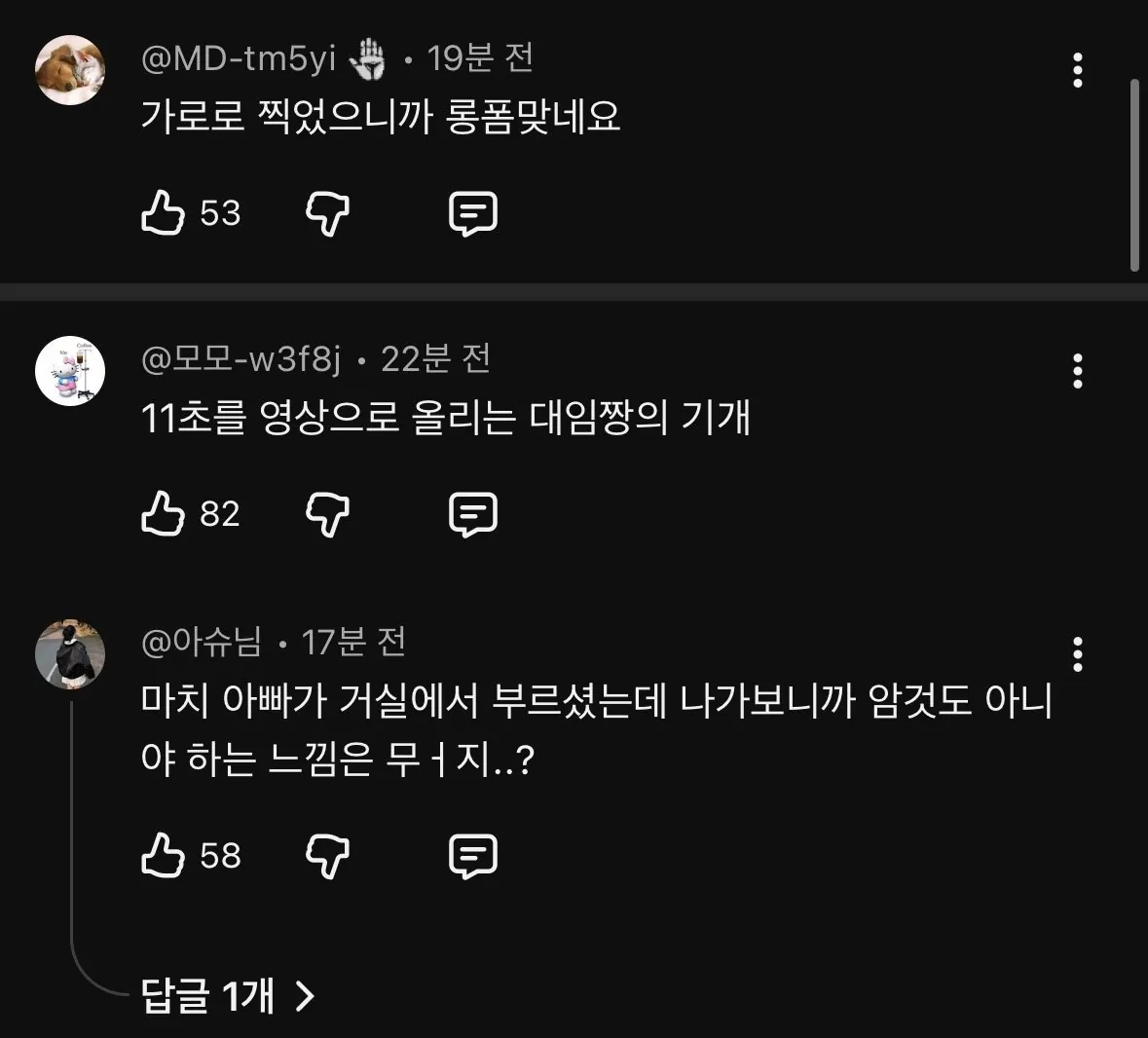
Task: Click the @아슈님 profile avatar
Action: pyautogui.click(x=70, y=653)
